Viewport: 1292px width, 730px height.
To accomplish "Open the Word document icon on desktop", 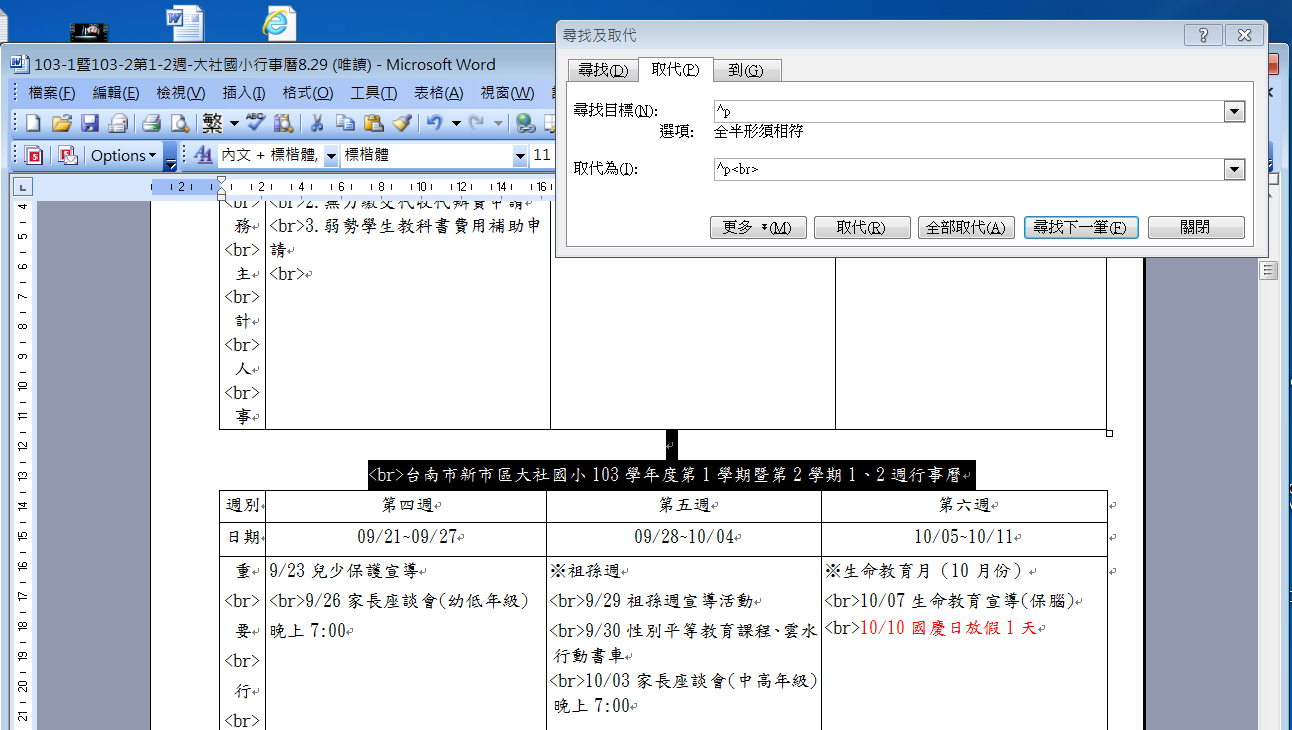I will [186, 22].
